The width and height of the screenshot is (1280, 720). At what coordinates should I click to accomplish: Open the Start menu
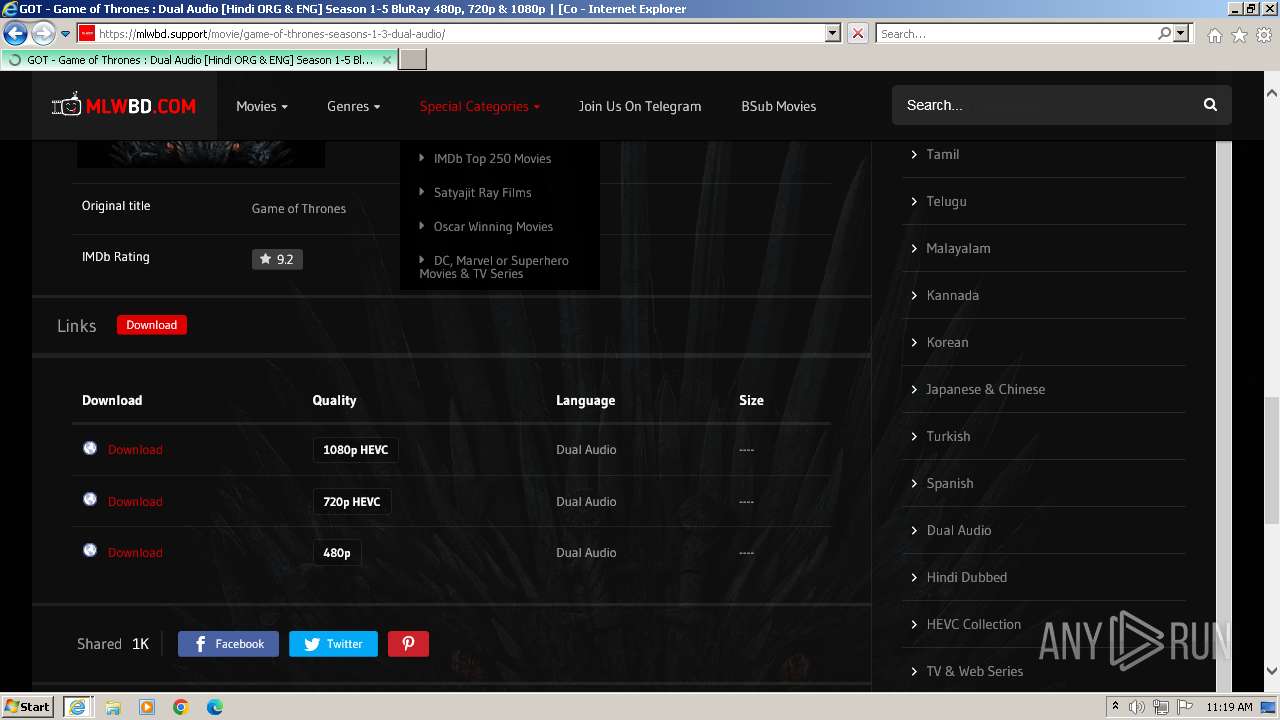[28, 707]
